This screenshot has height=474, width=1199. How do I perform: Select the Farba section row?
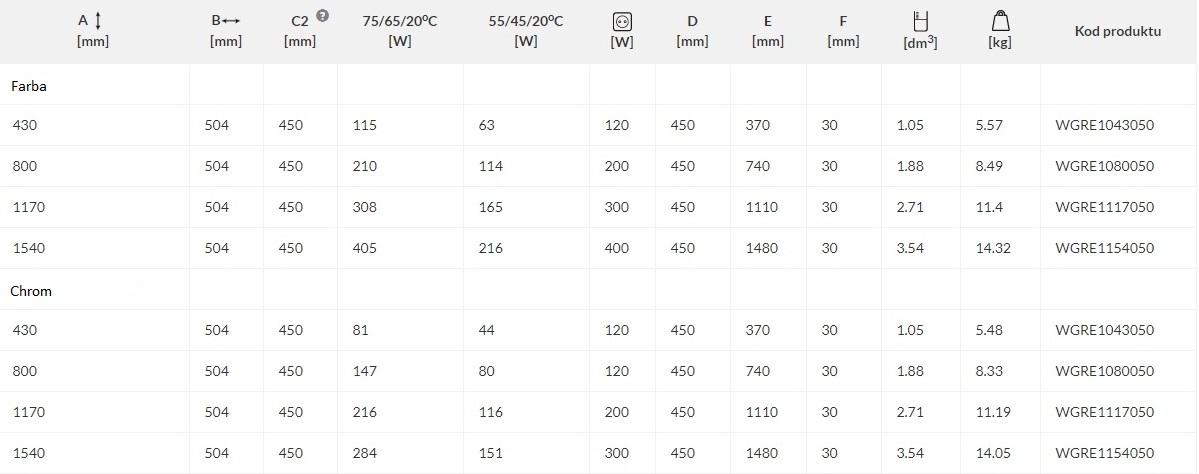coord(599,84)
